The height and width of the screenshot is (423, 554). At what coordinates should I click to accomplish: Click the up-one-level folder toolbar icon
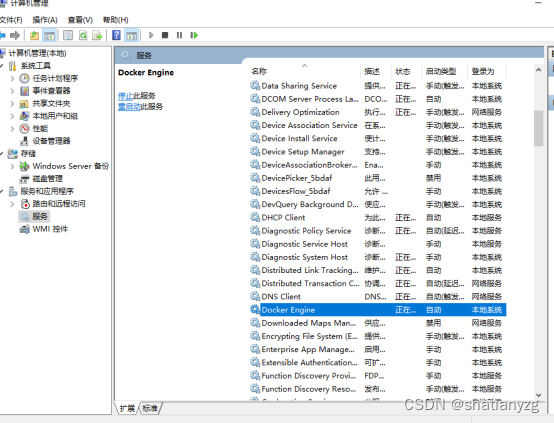click(34, 35)
